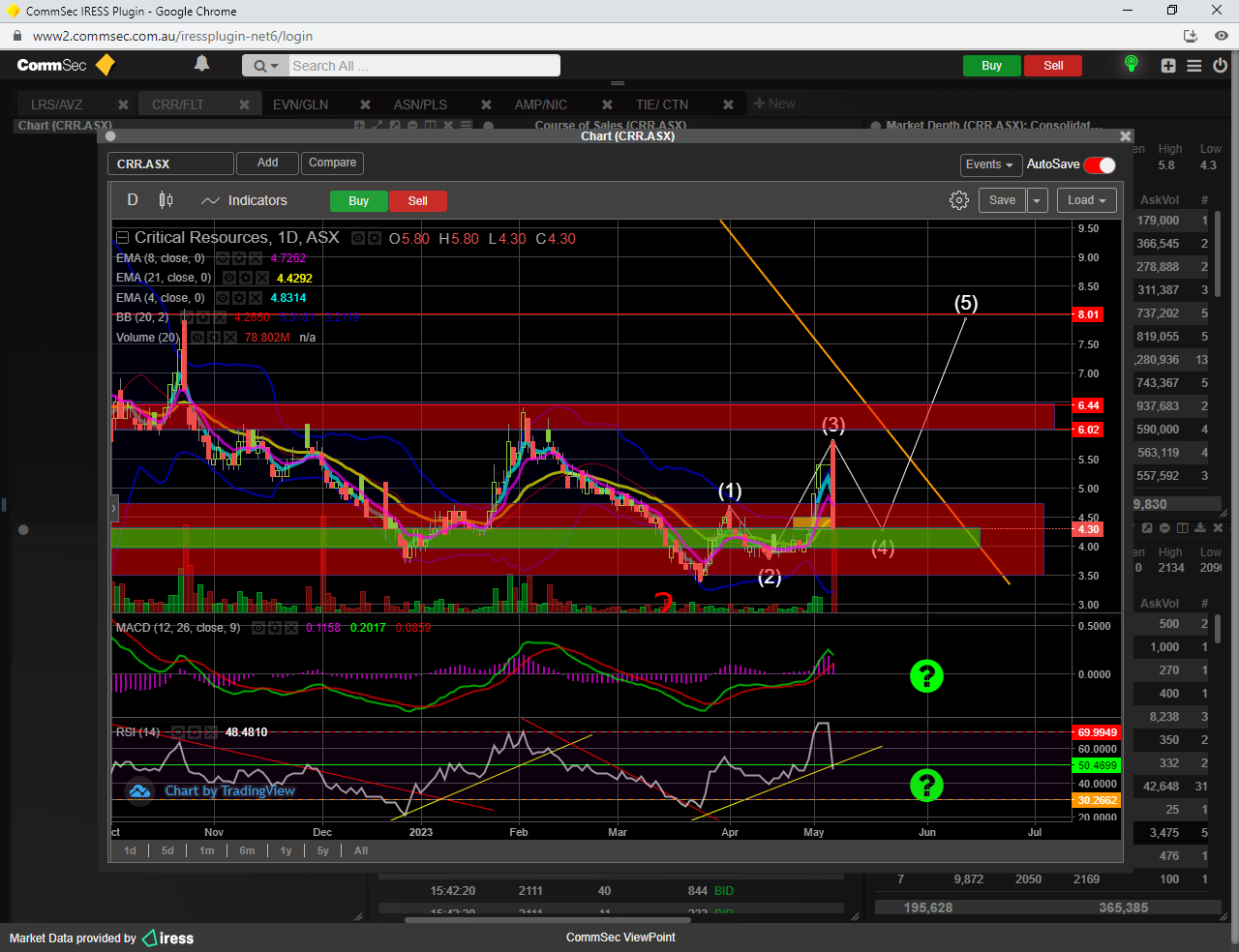
Task: Expand the left side panel arrow on chart
Action: [113, 508]
